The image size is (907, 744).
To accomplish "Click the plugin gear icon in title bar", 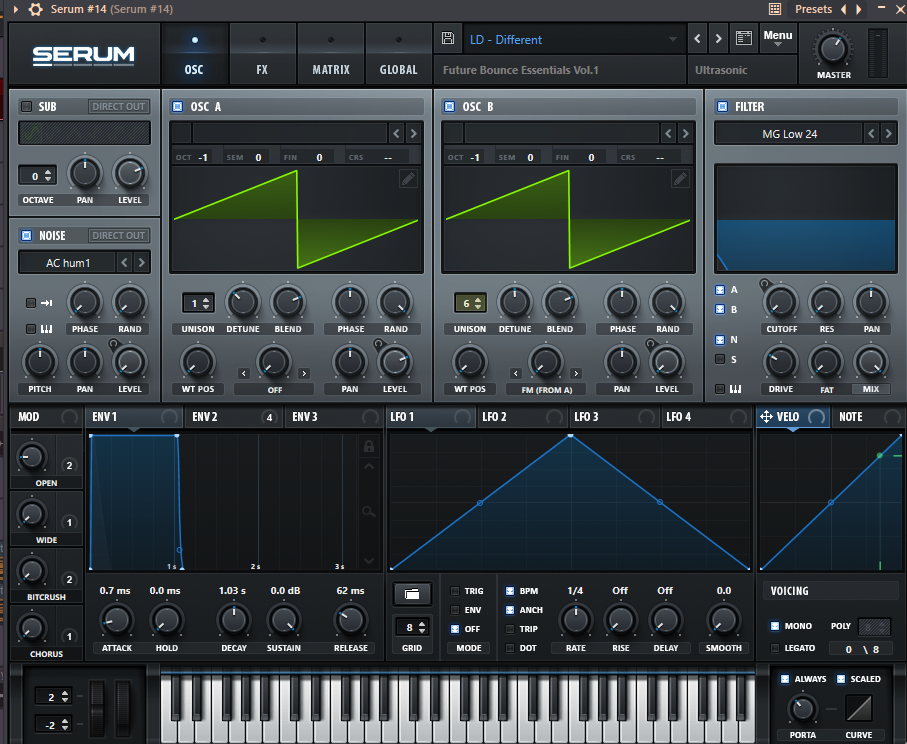I will [x=35, y=9].
